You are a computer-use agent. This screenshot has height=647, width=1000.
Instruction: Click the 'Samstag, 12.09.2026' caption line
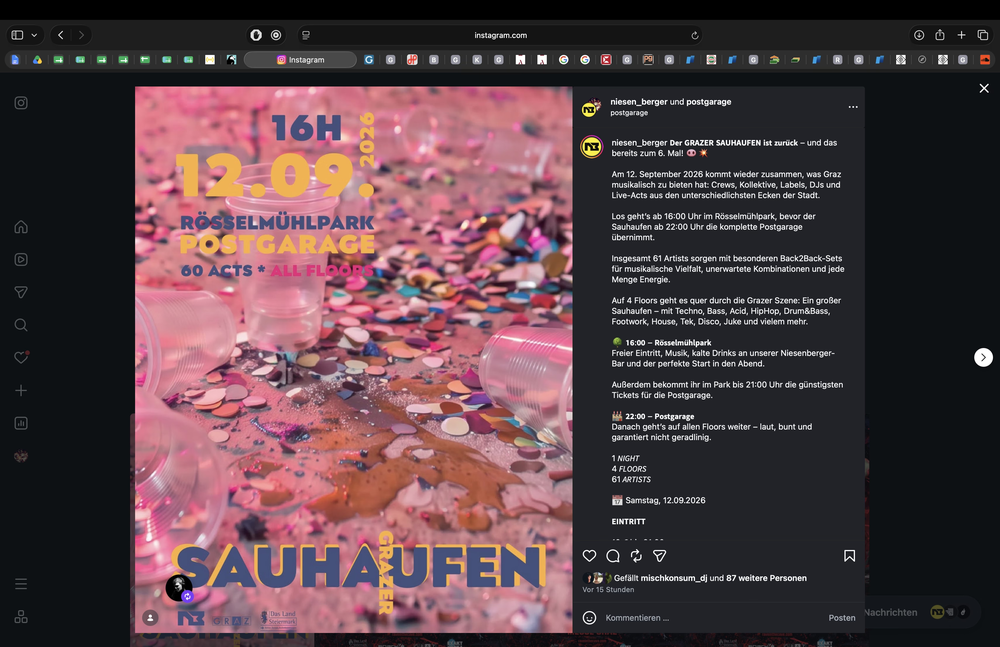pos(659,500)
